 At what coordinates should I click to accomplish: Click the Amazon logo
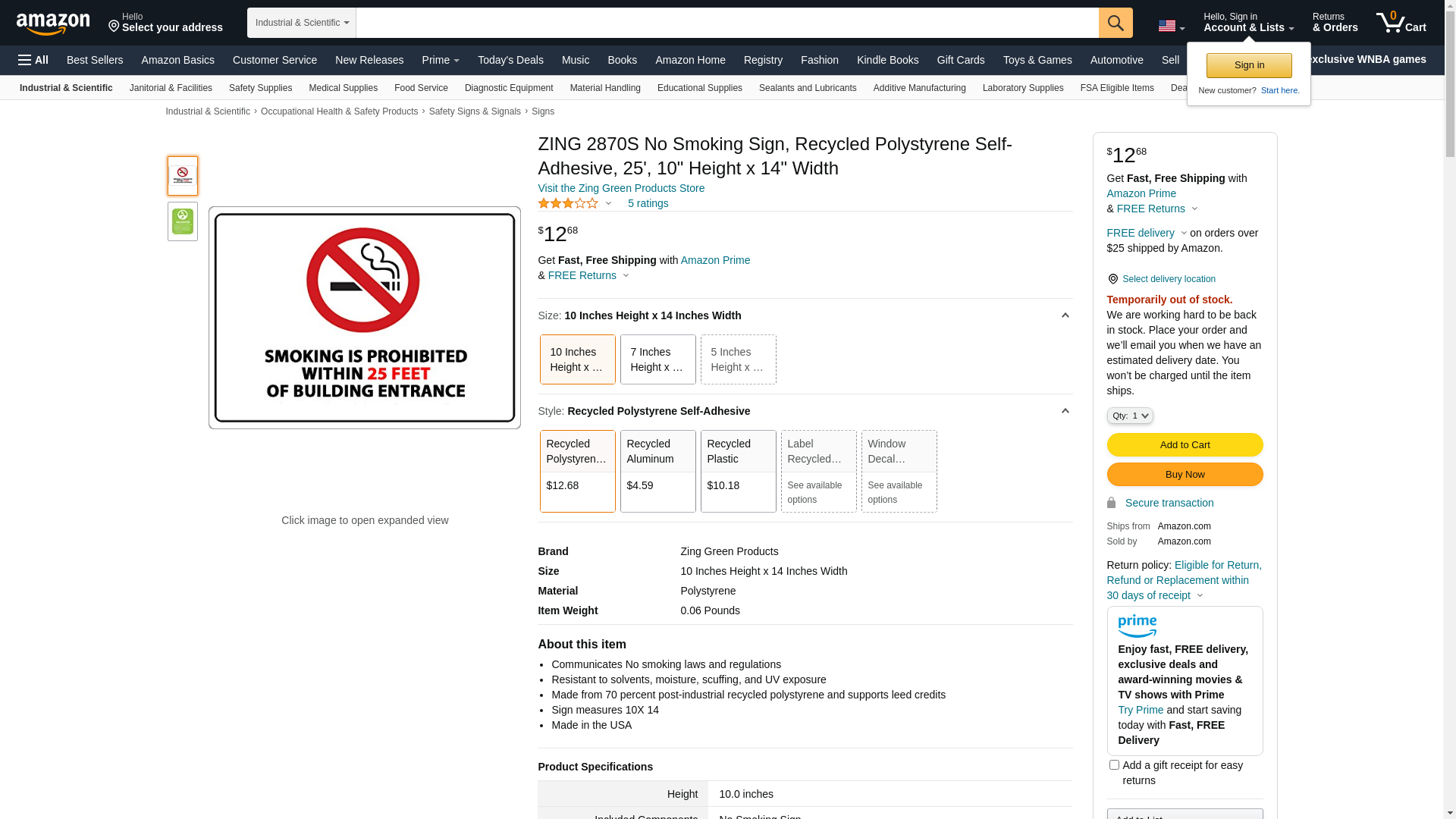click(x=53, y=24)
